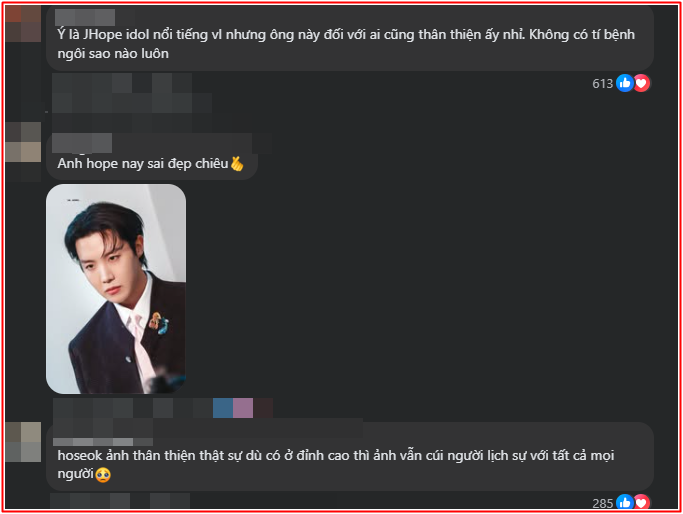
Task: Select the 'Anh hope nay sai đẹp chiêu' comment
Action: click(x=152, y=156)
